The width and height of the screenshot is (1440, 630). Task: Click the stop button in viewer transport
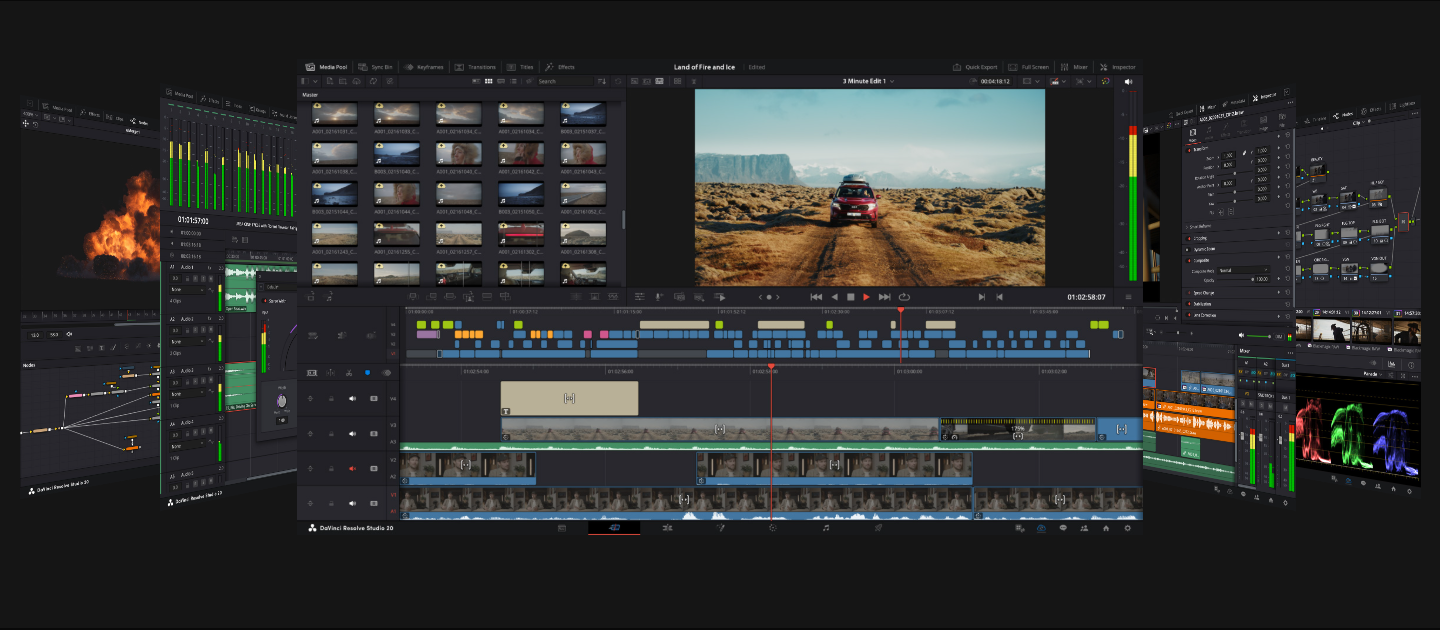851,297
